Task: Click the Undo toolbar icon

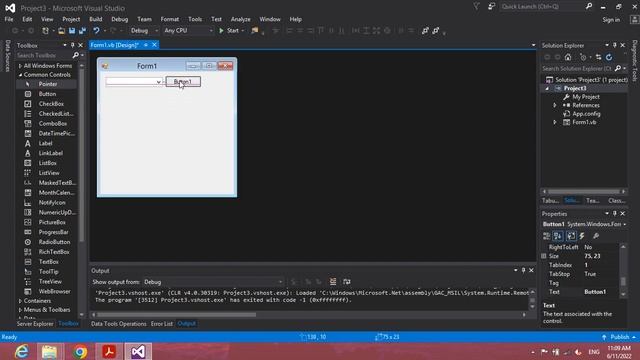Action: coord(96,31)
